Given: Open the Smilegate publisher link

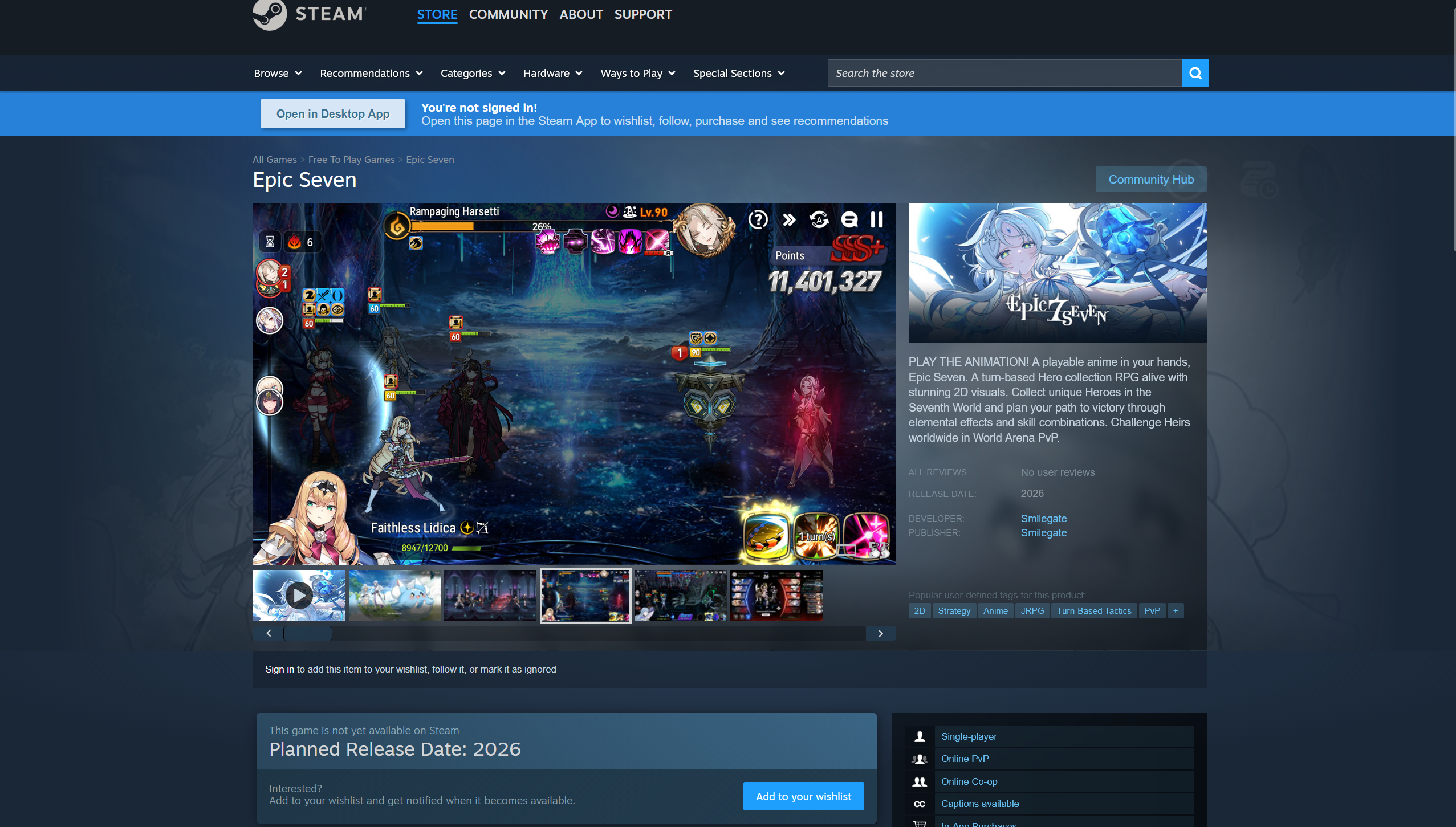Looking at the screenshot, I should coord(1044,532).
